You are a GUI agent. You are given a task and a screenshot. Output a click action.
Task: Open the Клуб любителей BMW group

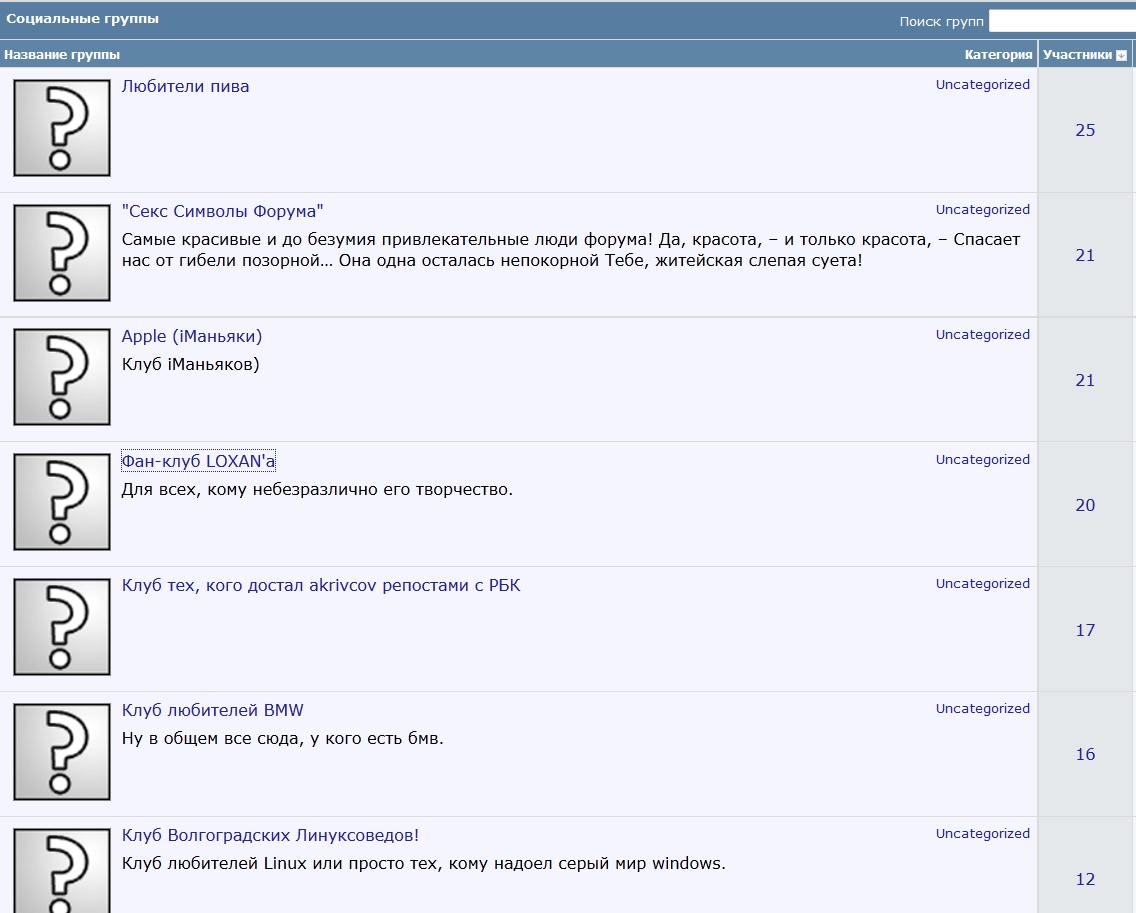(x=212, y=711)
